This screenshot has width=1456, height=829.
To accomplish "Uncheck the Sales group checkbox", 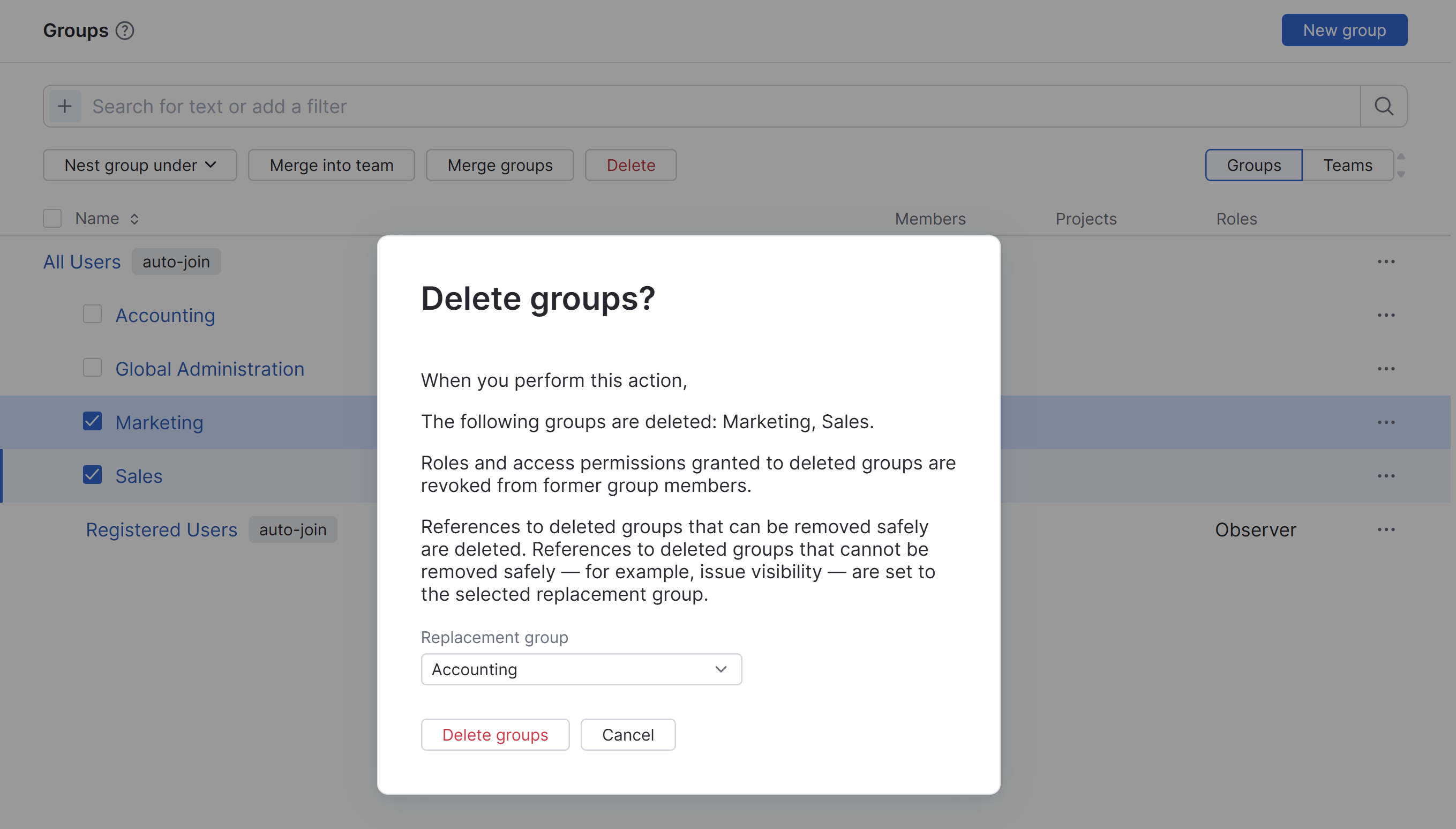I will tap(92, 475).
